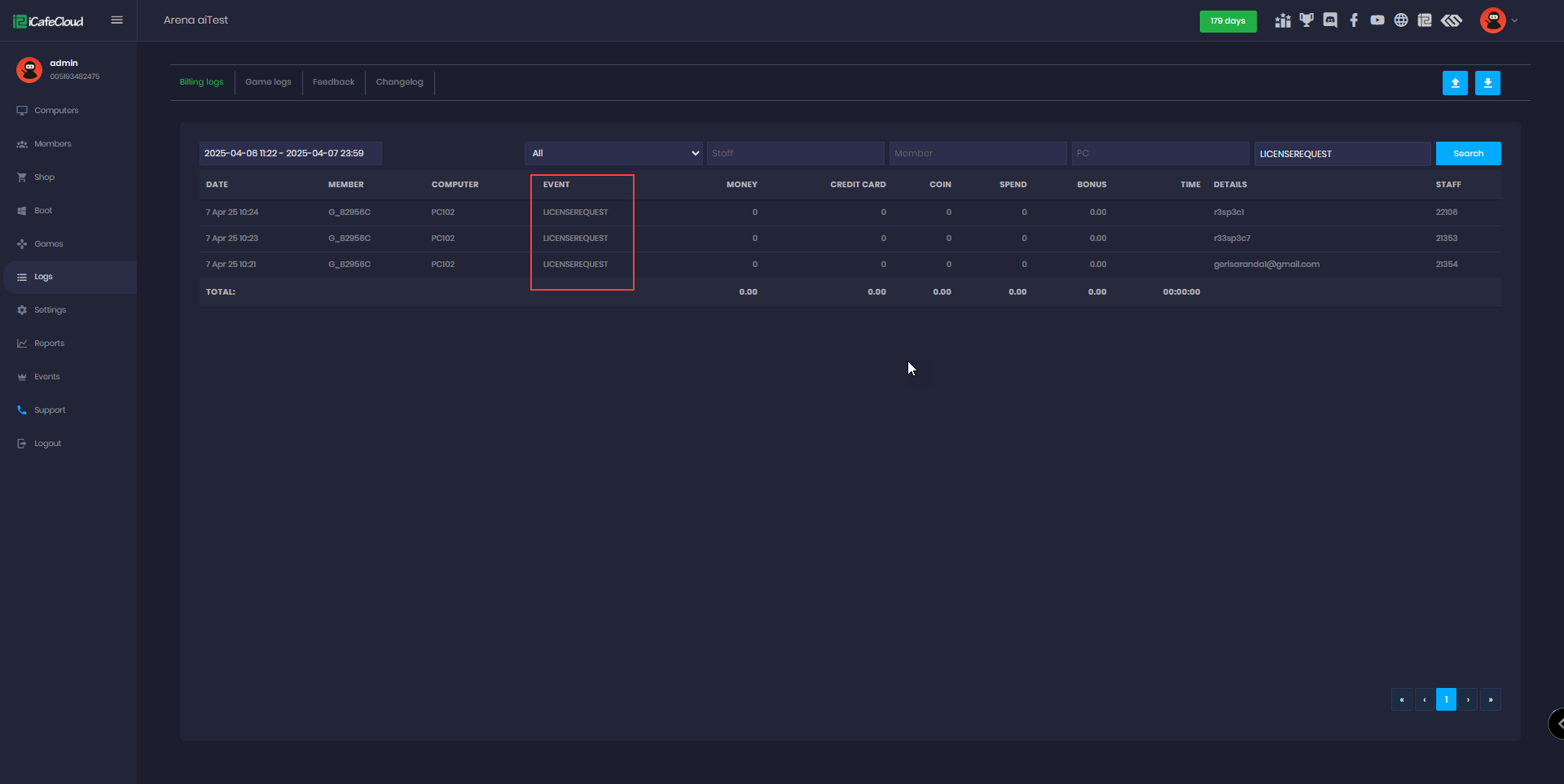Open Reports in the sidebar

(49, 344)
